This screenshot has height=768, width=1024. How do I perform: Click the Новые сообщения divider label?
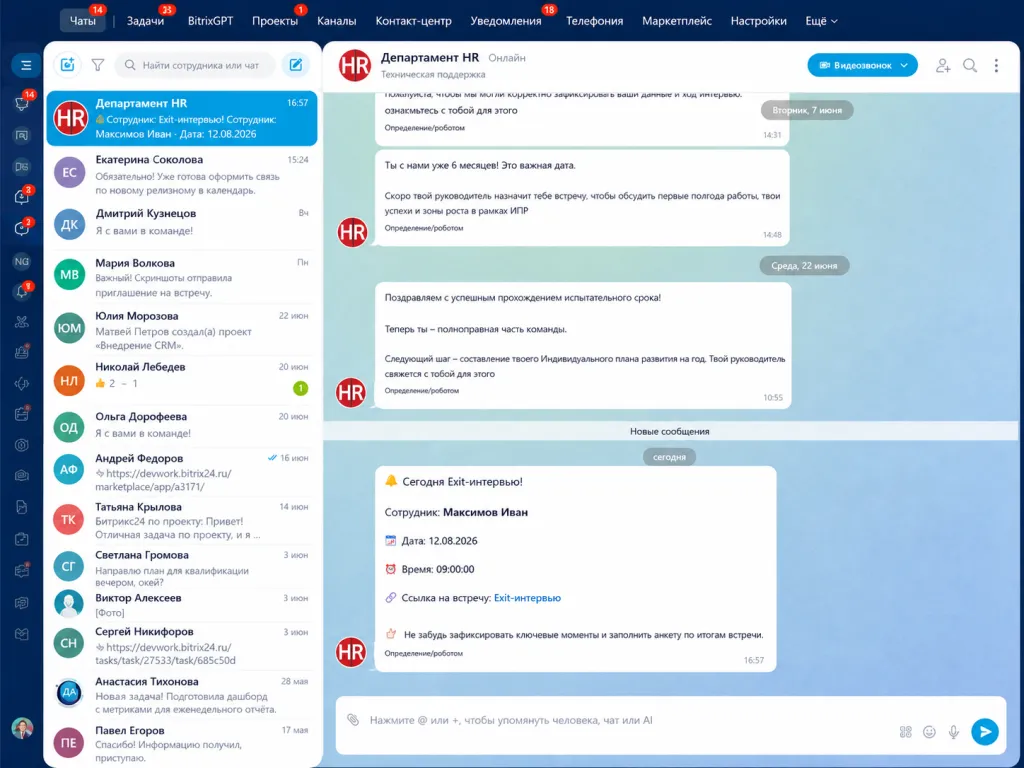(669, 431)
